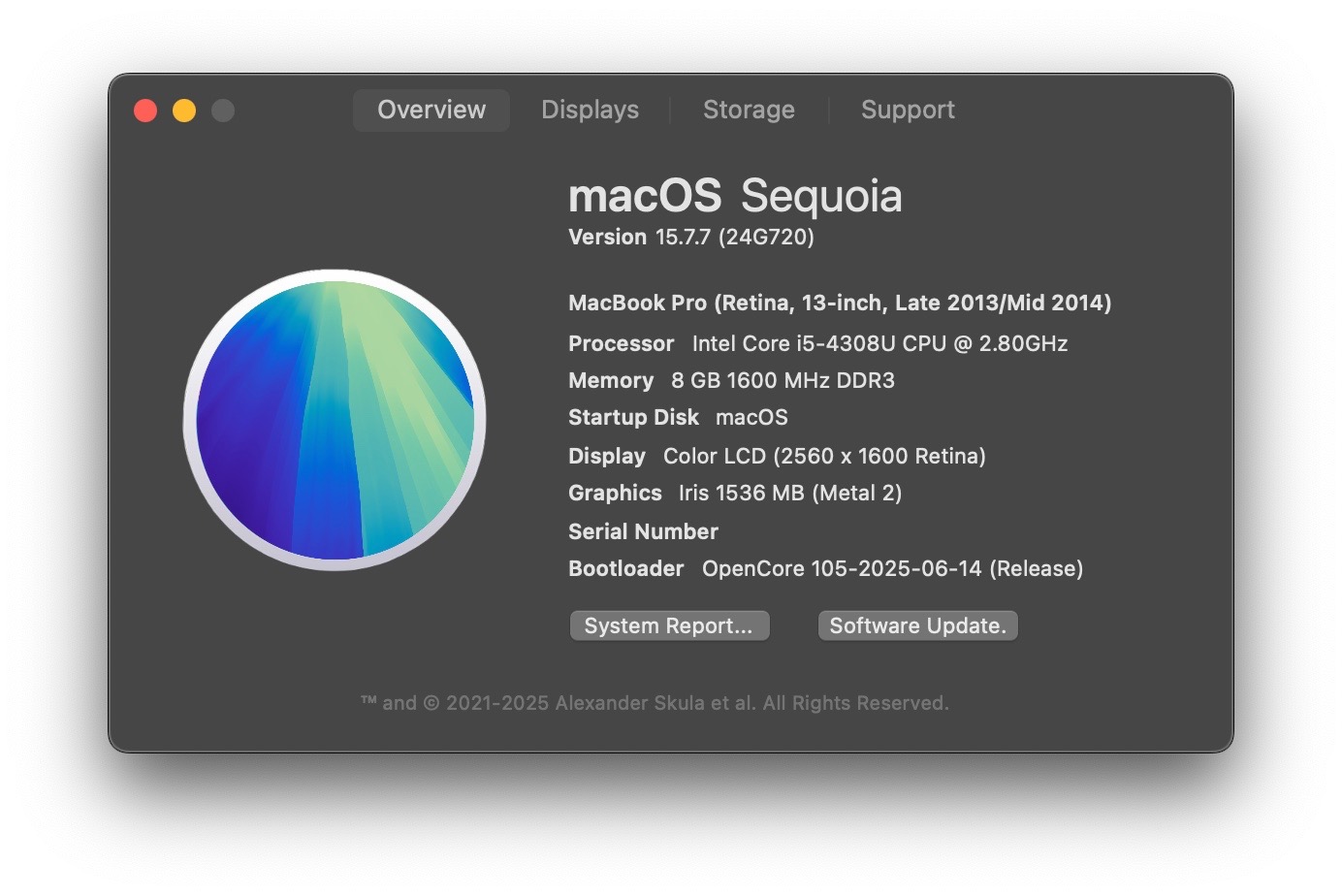Screen dimensions: 1342x896
Task: Click the System Report... button
Action: [669, 626]
